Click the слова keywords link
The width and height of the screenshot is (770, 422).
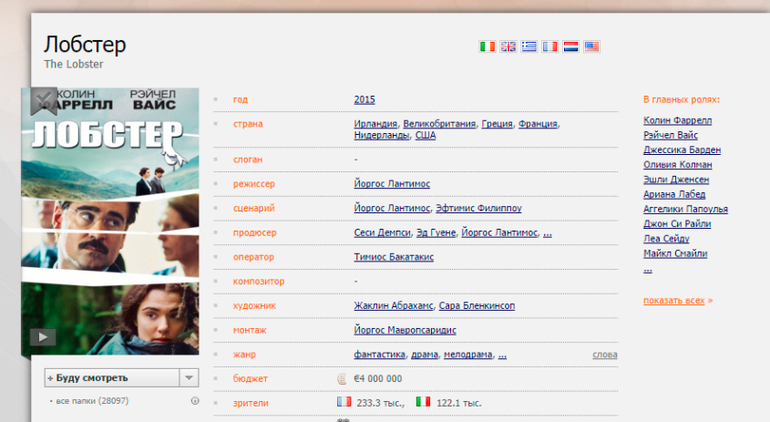click(x=604, y=355)
